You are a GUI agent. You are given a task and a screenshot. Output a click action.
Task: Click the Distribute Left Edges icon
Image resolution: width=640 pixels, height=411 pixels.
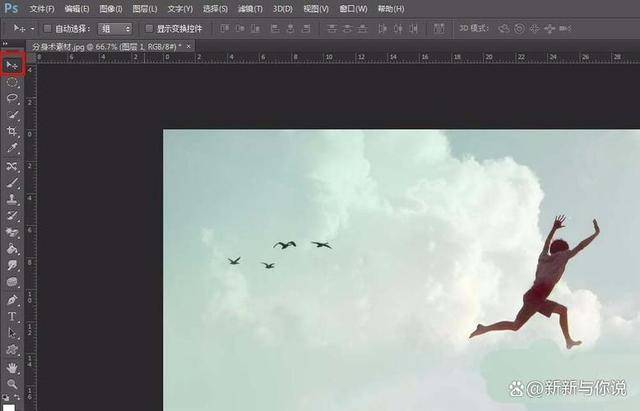point(382,29)
